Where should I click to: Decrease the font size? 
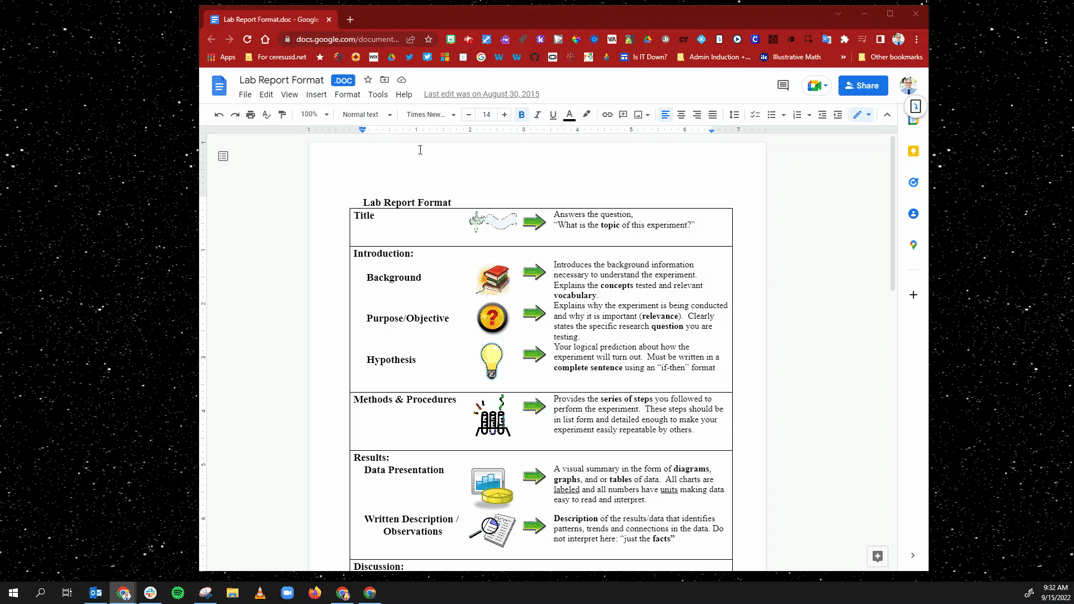(x=469, y=114)
